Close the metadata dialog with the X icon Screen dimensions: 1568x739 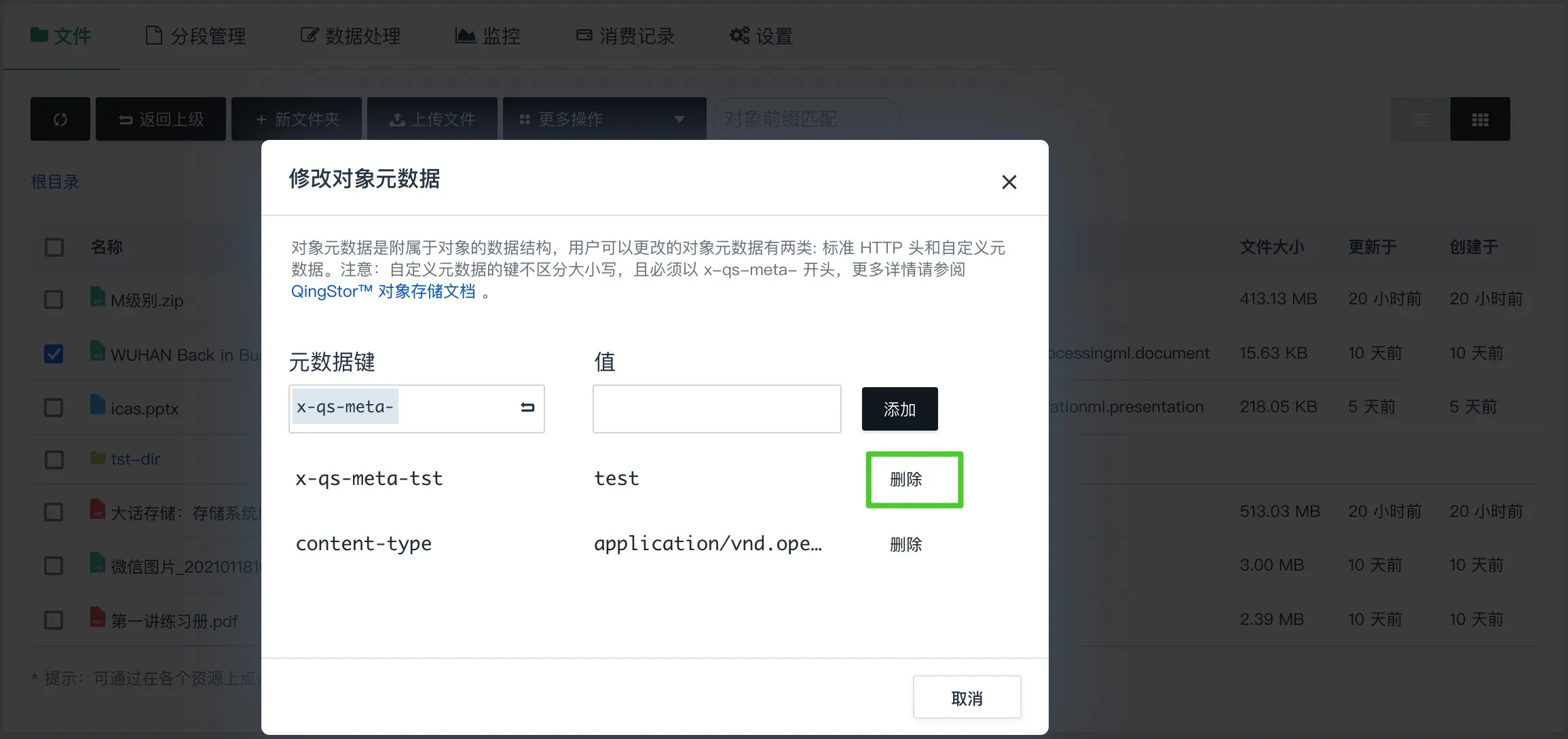click(1009, 182)
